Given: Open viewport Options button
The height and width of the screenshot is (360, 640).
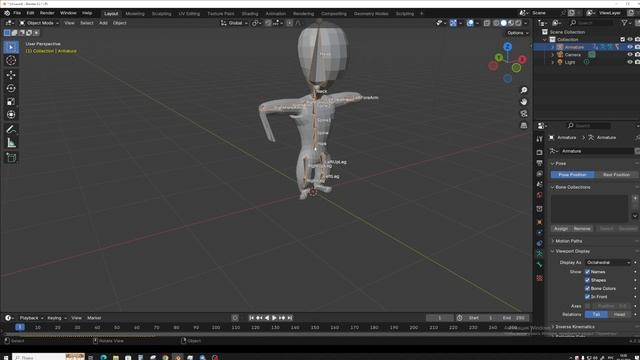Looking at the screenshot, I should (518, 33).
